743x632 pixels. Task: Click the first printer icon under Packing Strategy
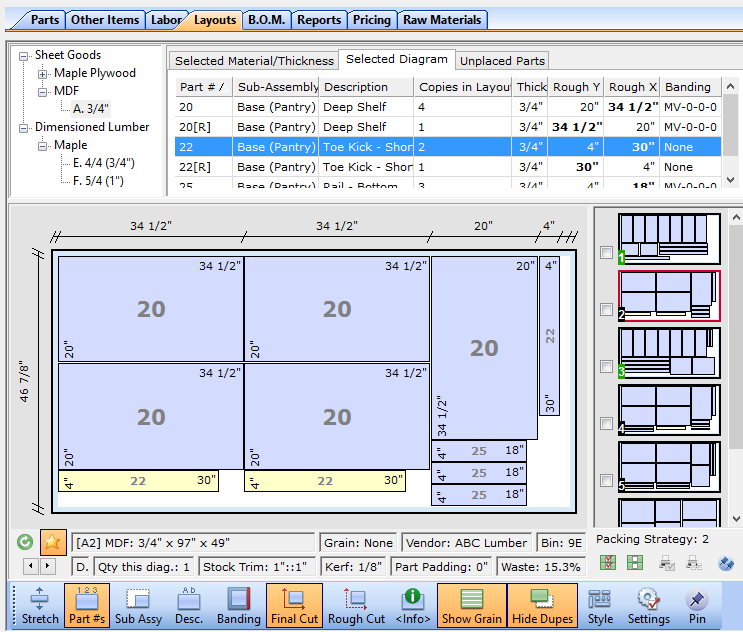[667, 563]
